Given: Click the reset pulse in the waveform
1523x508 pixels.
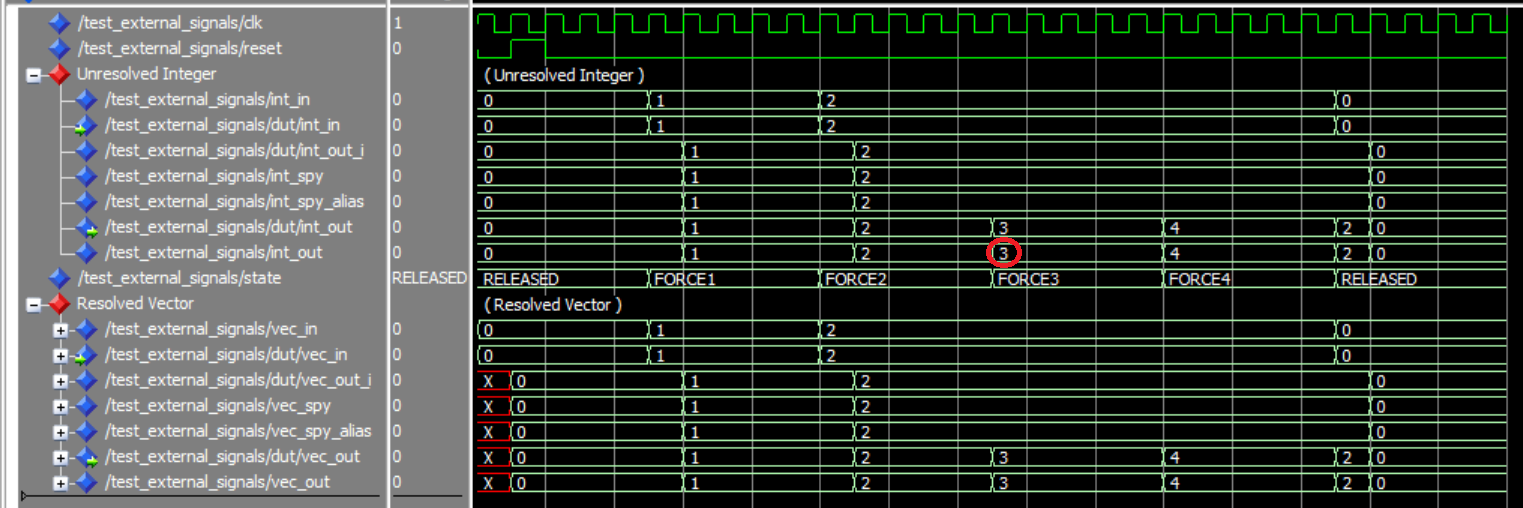Looking at the screenshot, I should [527, 47].
